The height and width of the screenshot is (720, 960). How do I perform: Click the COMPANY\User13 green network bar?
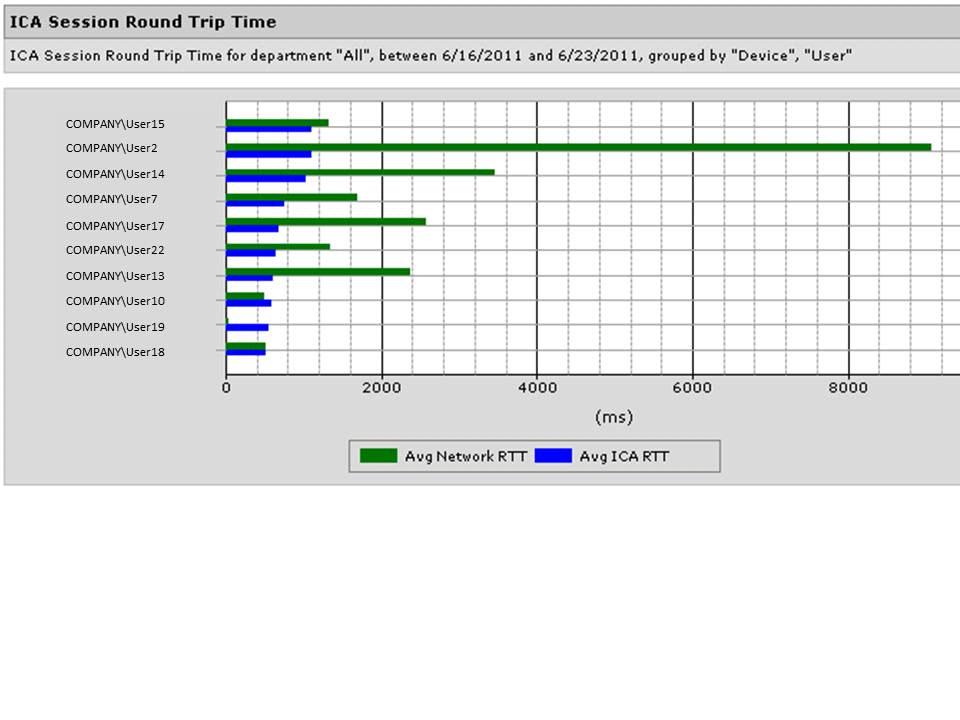(x=318, y=271)
